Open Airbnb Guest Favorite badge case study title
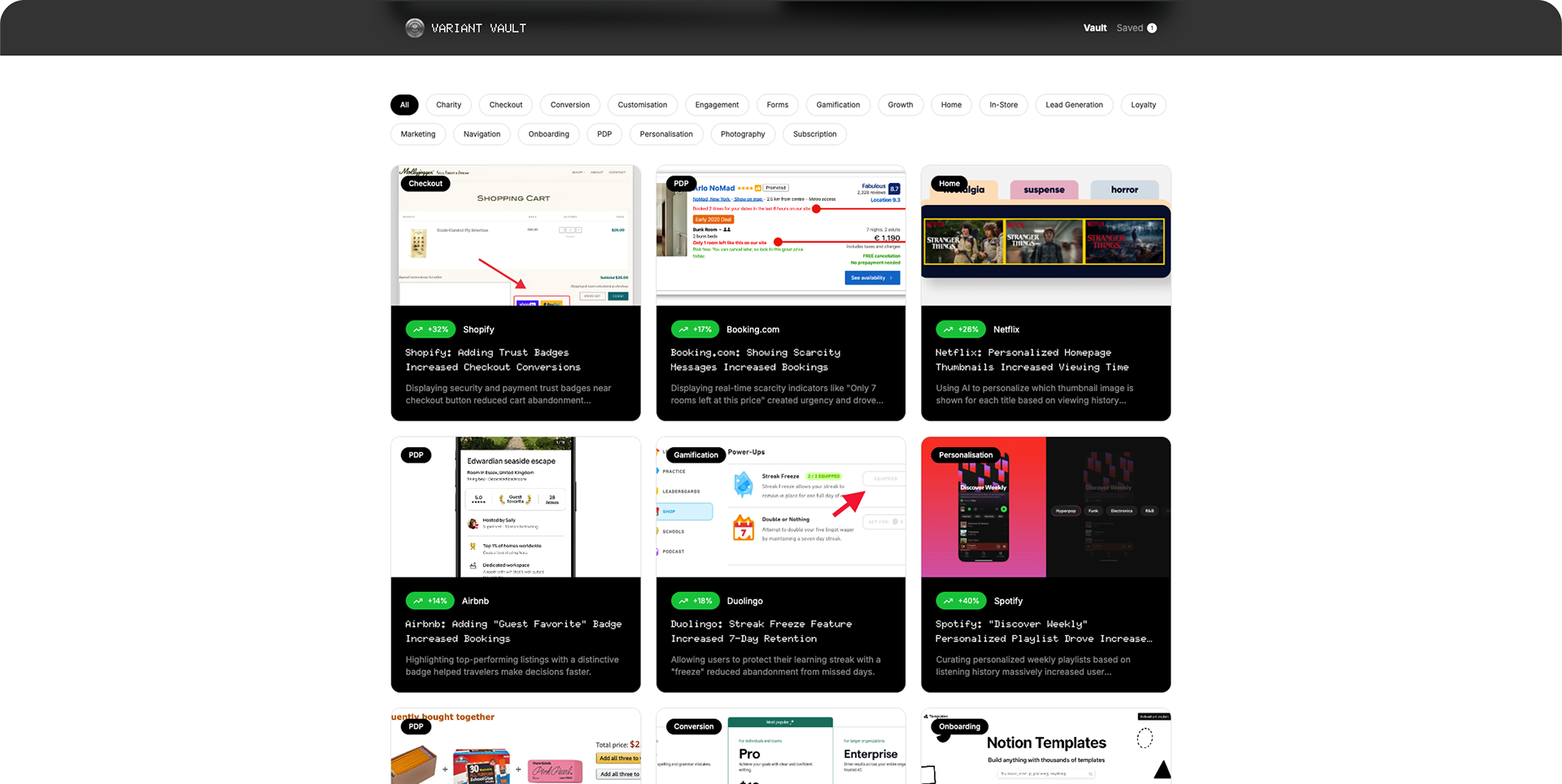 513,632
